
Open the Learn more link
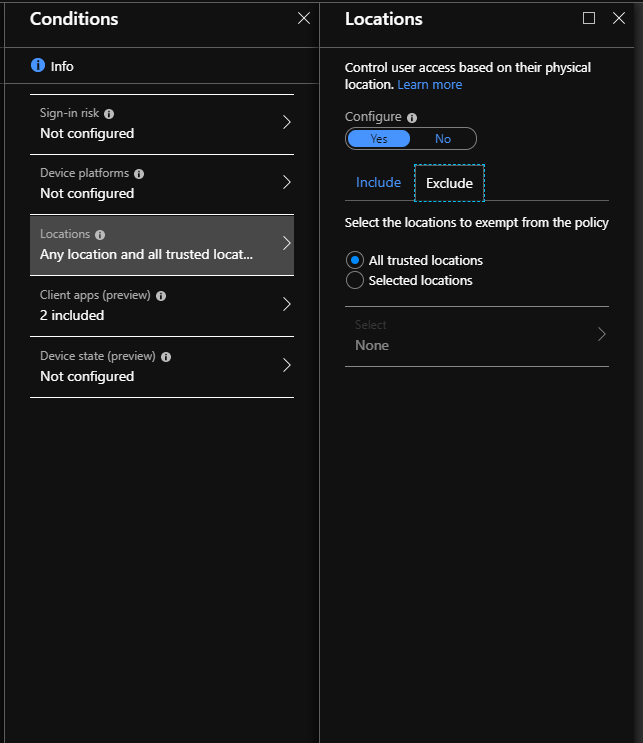click(429, 85)
